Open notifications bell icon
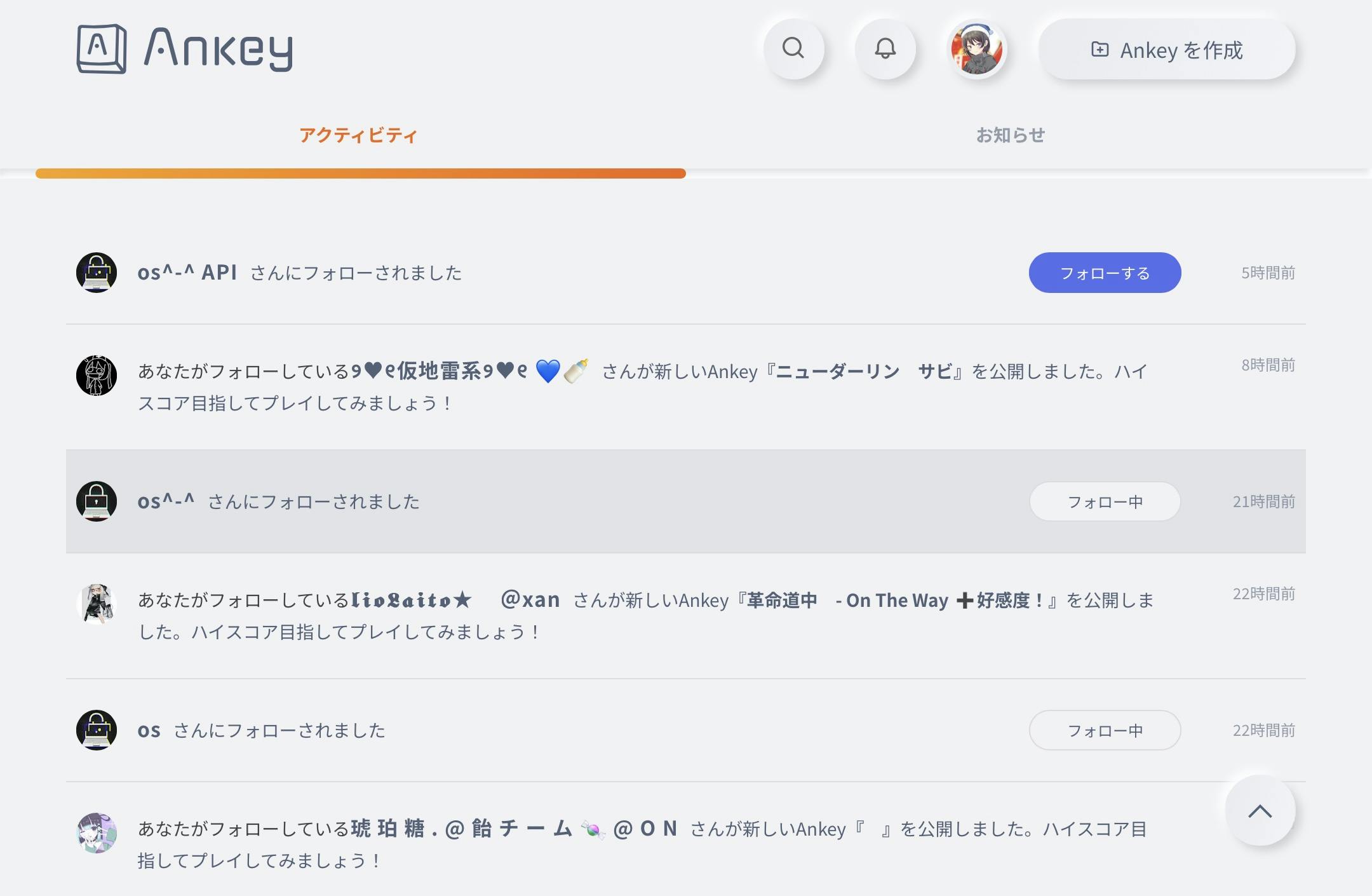This screenshot has height=896, width=1372. point(885,48)
